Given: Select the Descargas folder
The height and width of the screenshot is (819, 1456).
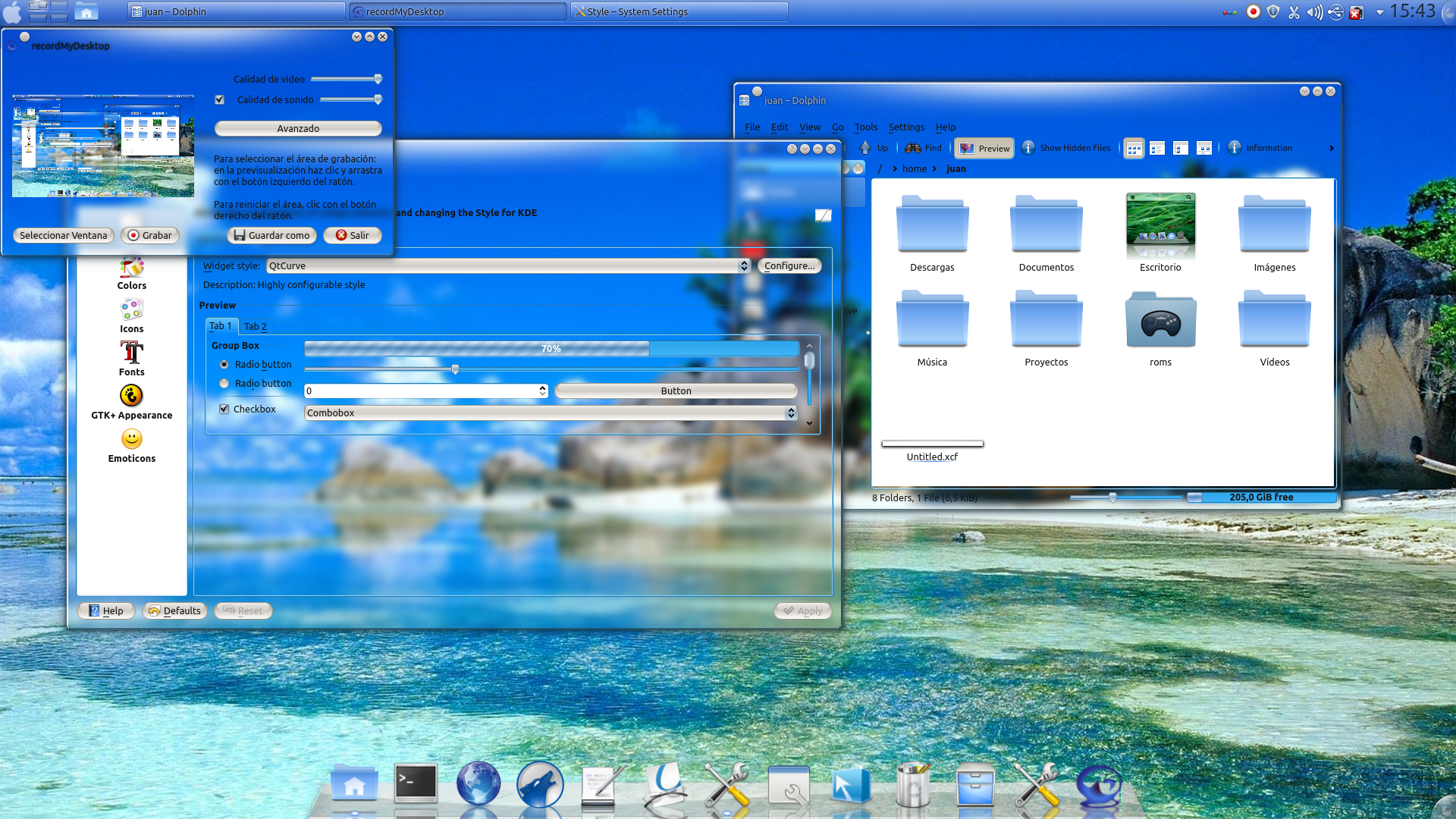Looking at the screenshot, I should click(x=932, y=234).
